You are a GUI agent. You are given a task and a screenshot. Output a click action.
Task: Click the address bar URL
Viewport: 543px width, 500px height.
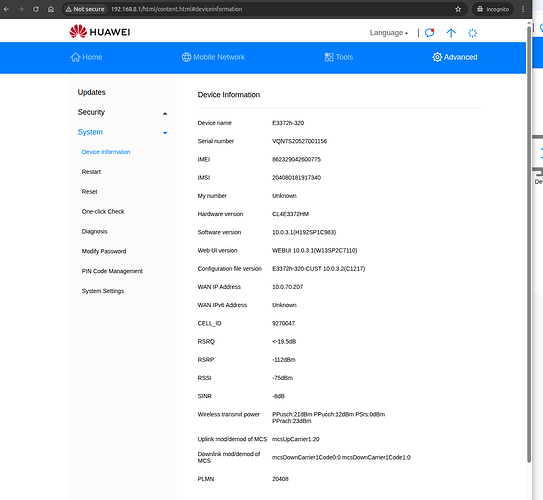point(177,9)
